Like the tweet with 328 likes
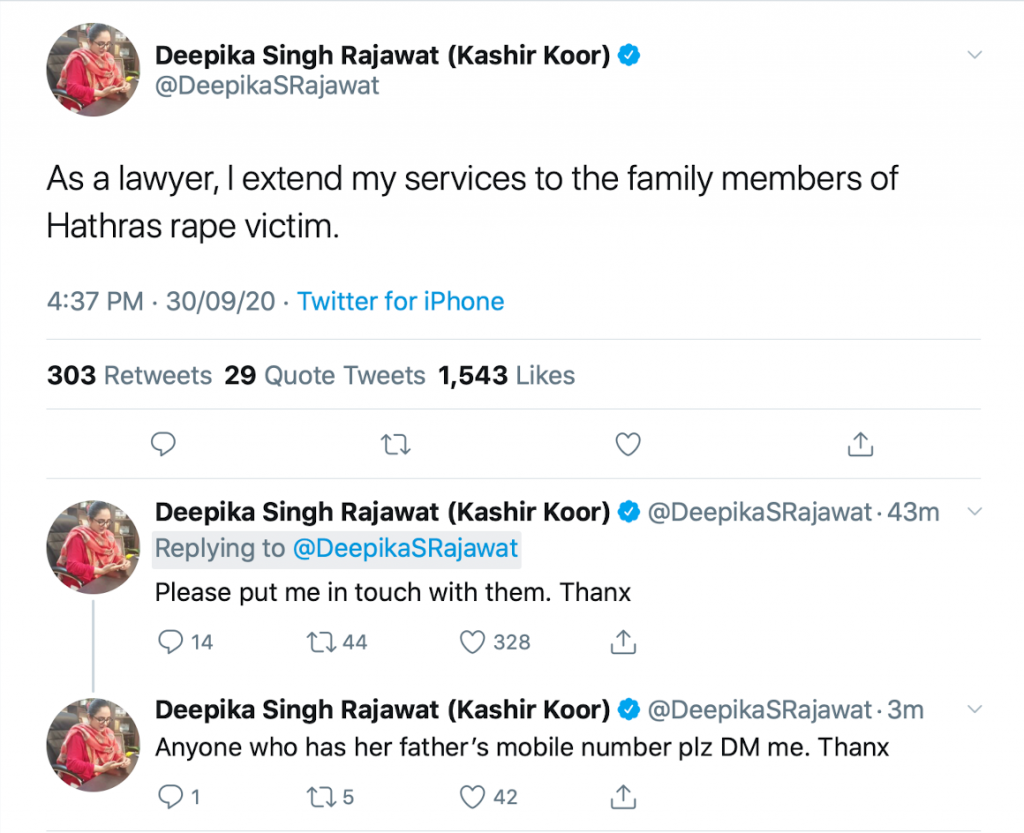This screenshot has height=833, width=1024. click(472, 642)
